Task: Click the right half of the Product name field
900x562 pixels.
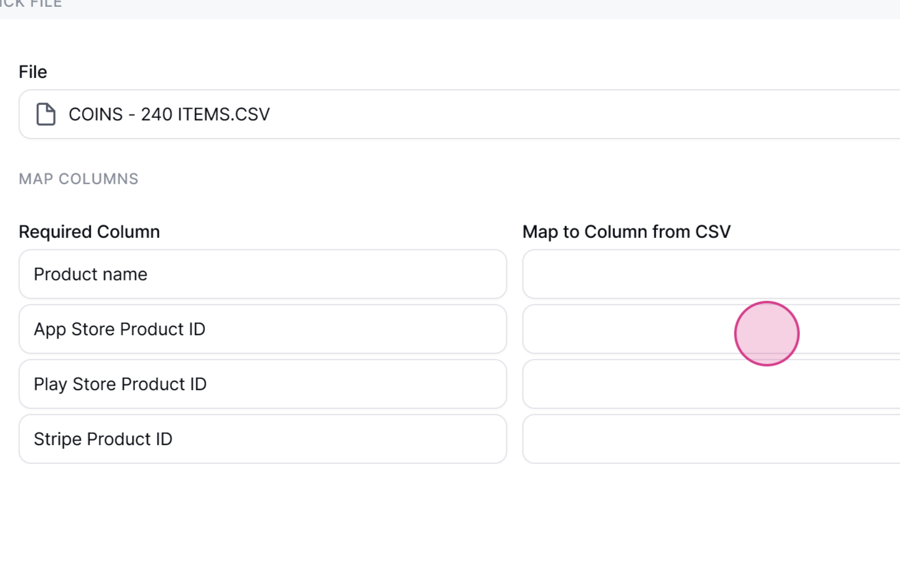Action: pos(385,274)
